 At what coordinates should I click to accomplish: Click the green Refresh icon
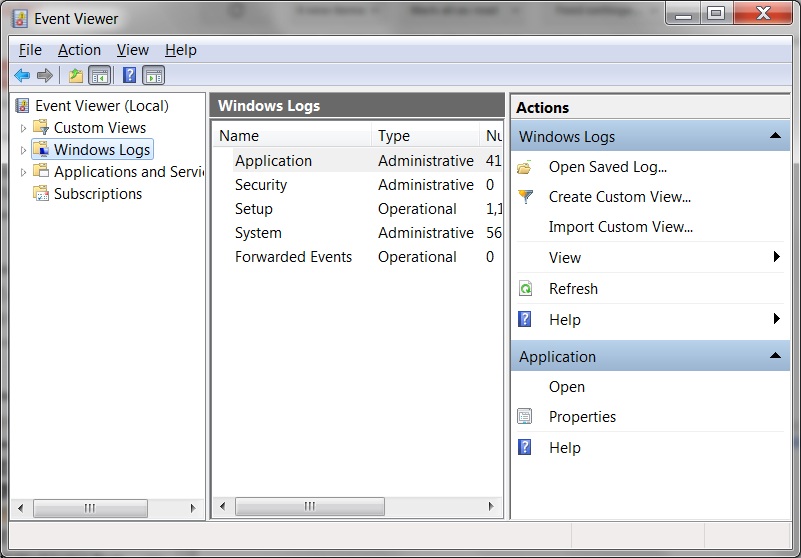[x=525, y=289]
